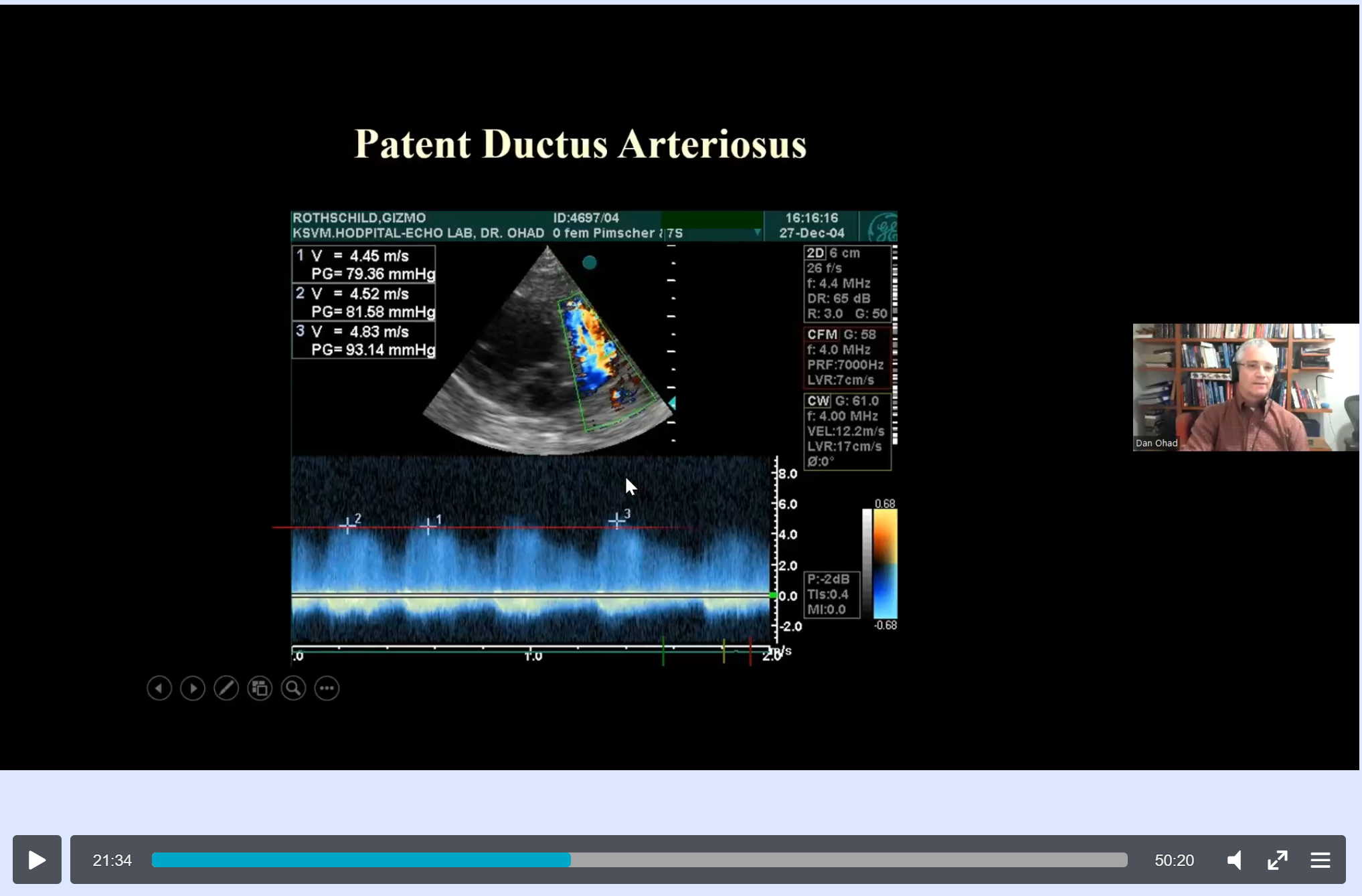This screenshot has height=896, width=1362.
Task: Click the CW Doppler settings box
Action: tap(847, 431)
